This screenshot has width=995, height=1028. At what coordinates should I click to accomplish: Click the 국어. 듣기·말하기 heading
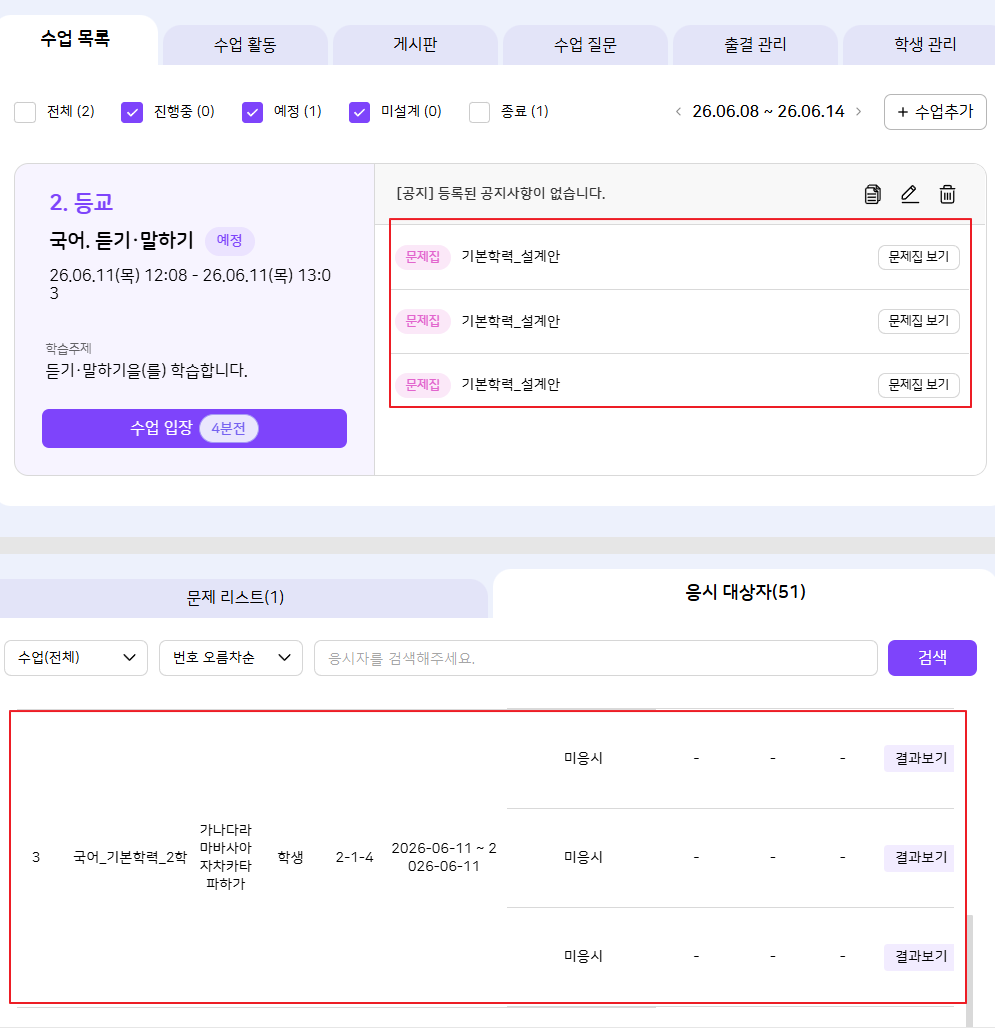(x=121, y=241)
